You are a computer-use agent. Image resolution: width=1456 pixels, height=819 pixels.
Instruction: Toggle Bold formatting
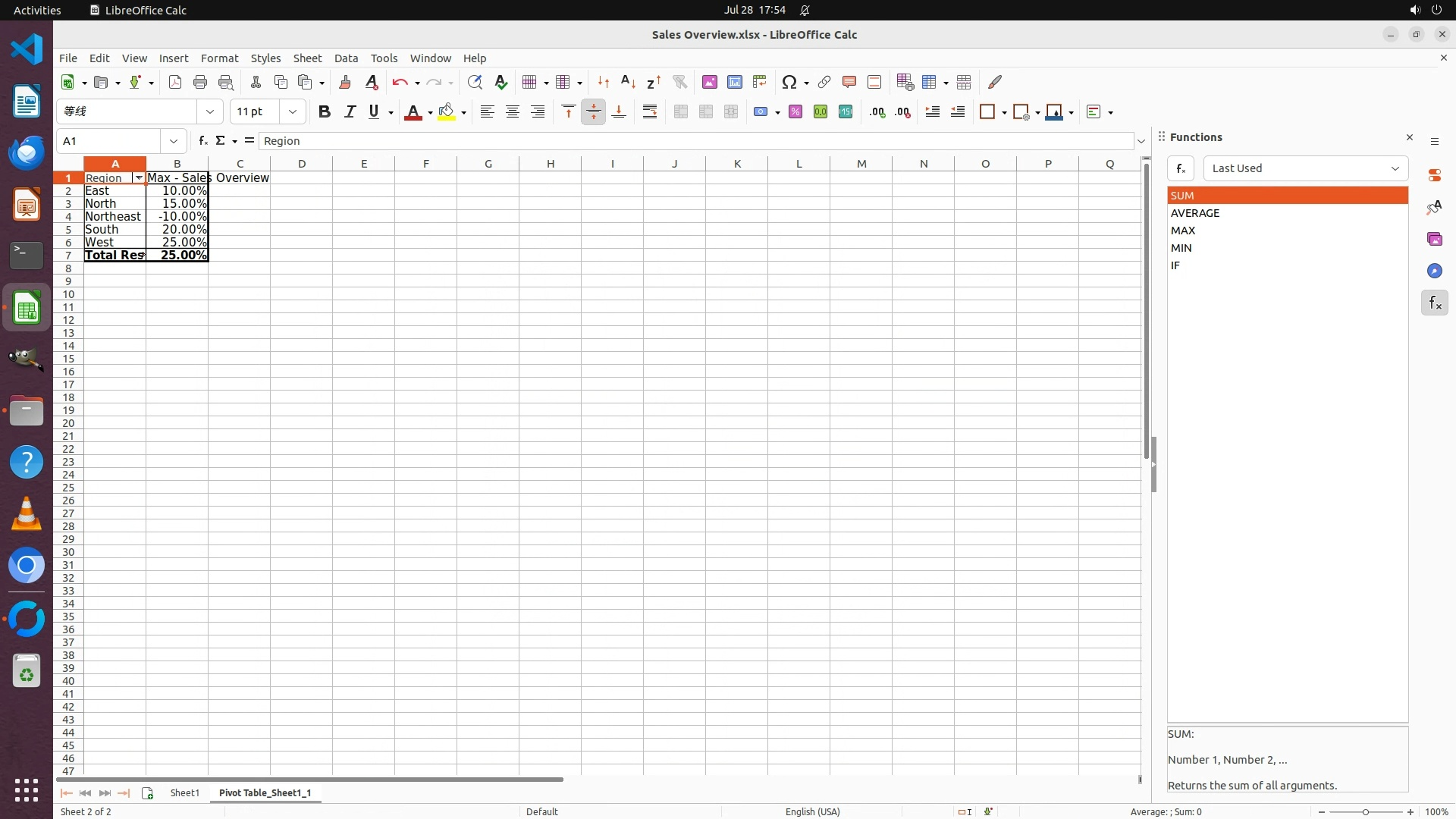point(325,111)
